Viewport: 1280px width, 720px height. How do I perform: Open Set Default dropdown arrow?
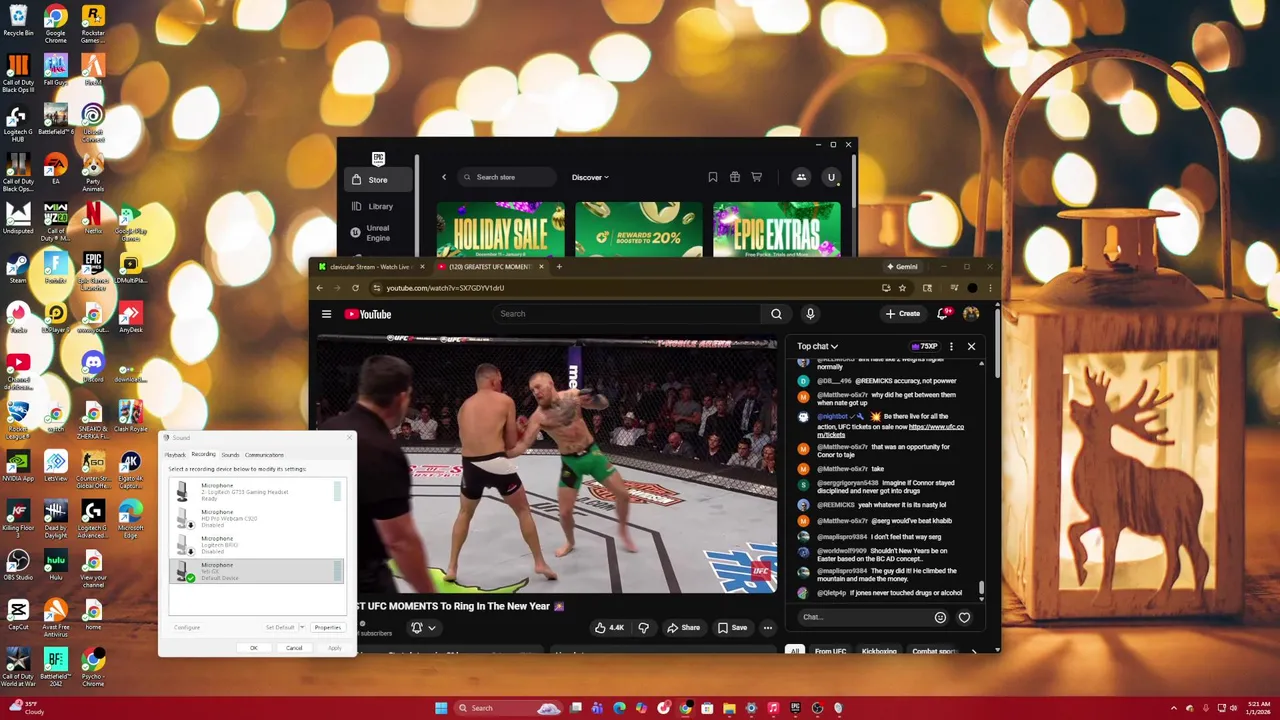click(301, 627)
